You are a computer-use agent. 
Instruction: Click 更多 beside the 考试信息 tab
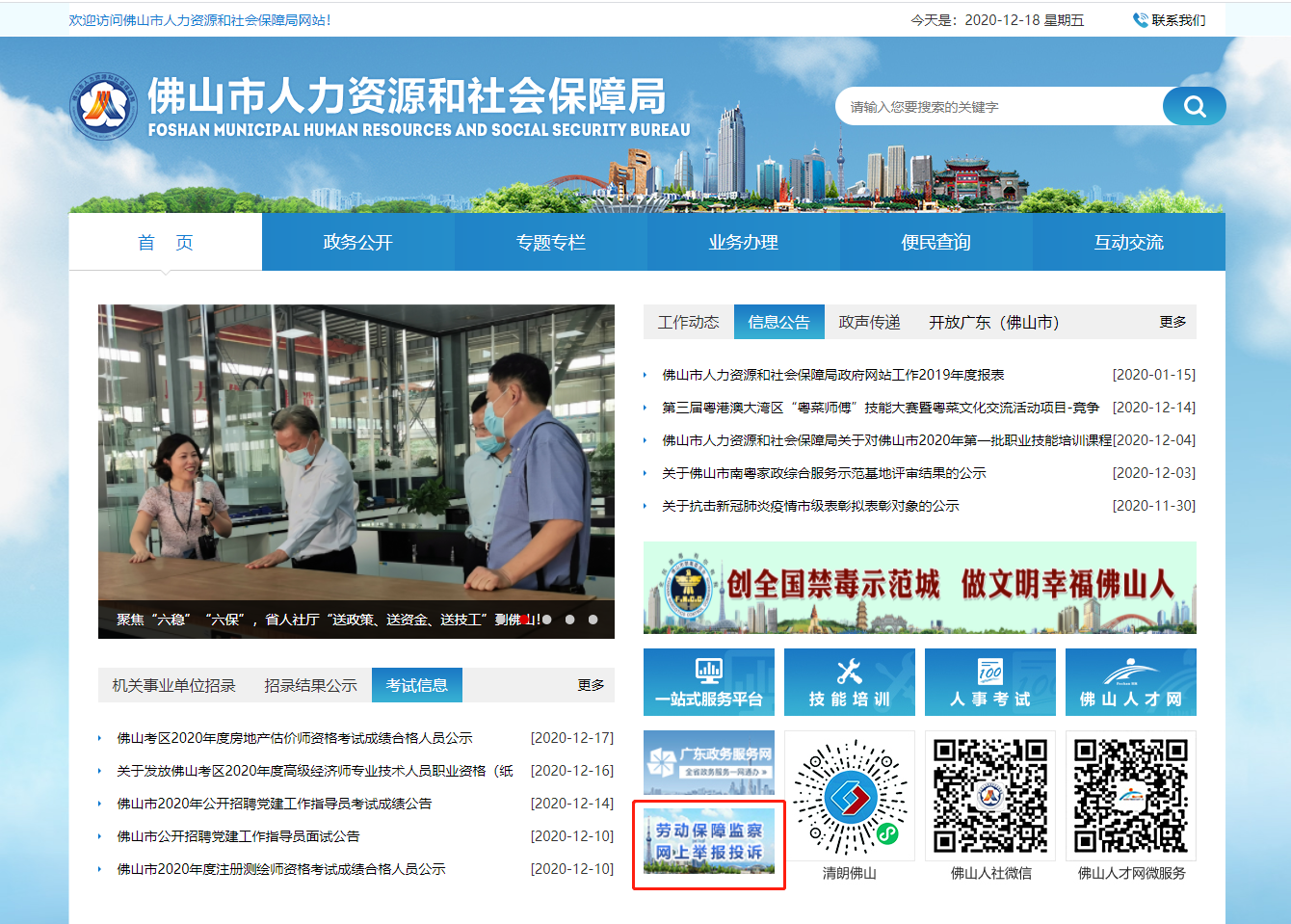tap(591, 685)
